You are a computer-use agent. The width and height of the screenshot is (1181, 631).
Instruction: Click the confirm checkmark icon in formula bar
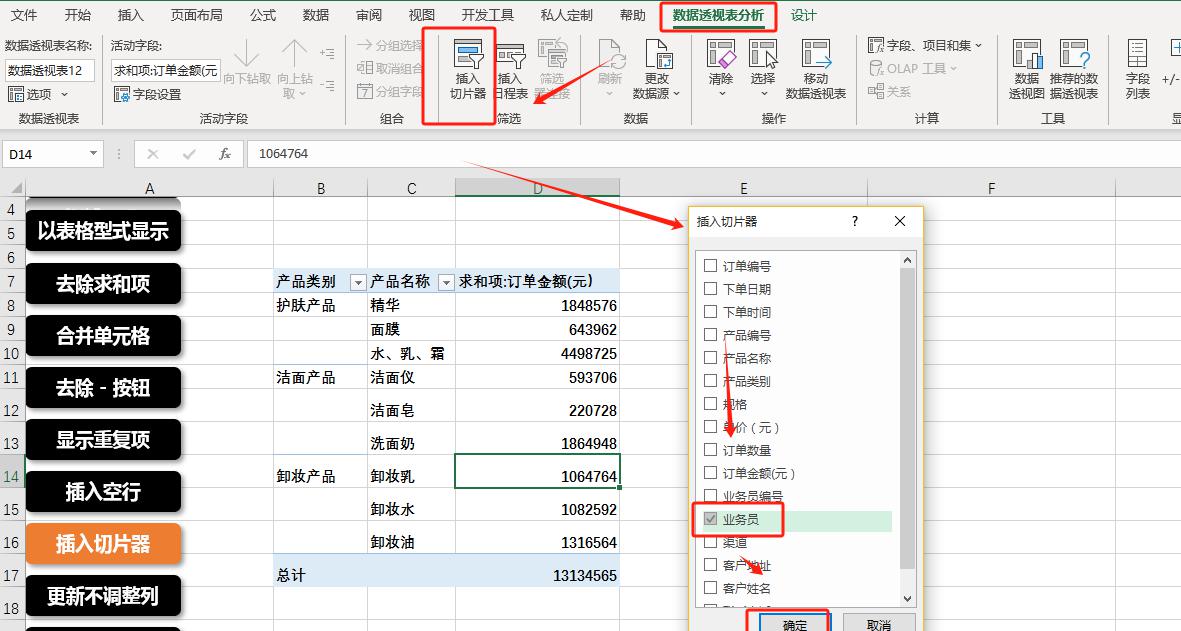click(x=188, y=154)
